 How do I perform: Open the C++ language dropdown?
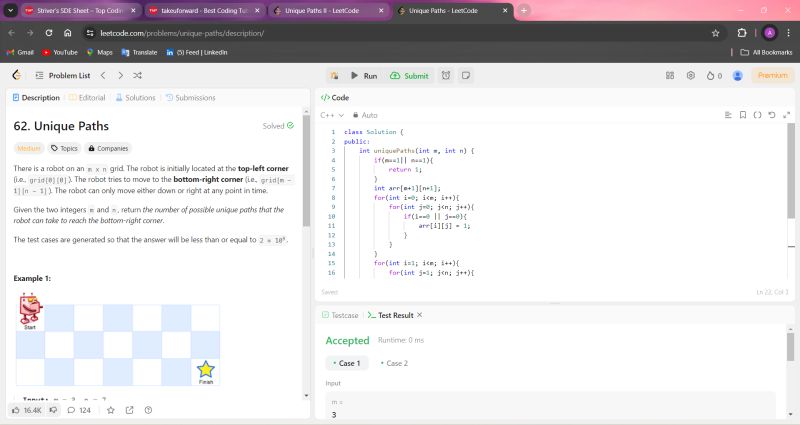click(329, 115)
